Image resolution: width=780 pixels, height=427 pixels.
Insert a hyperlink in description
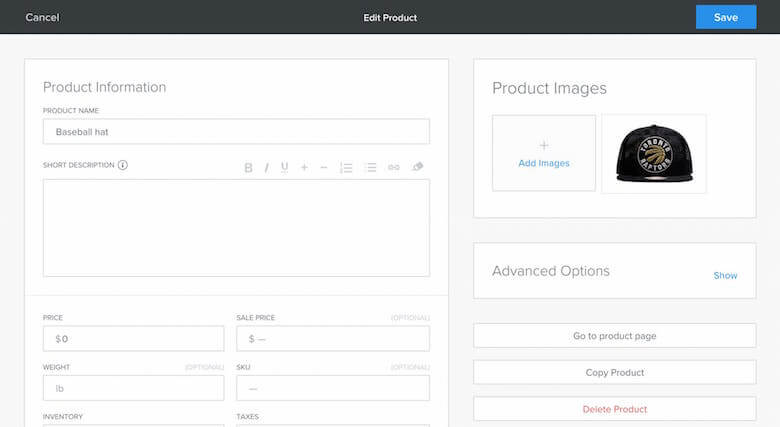tap(394, 167)
